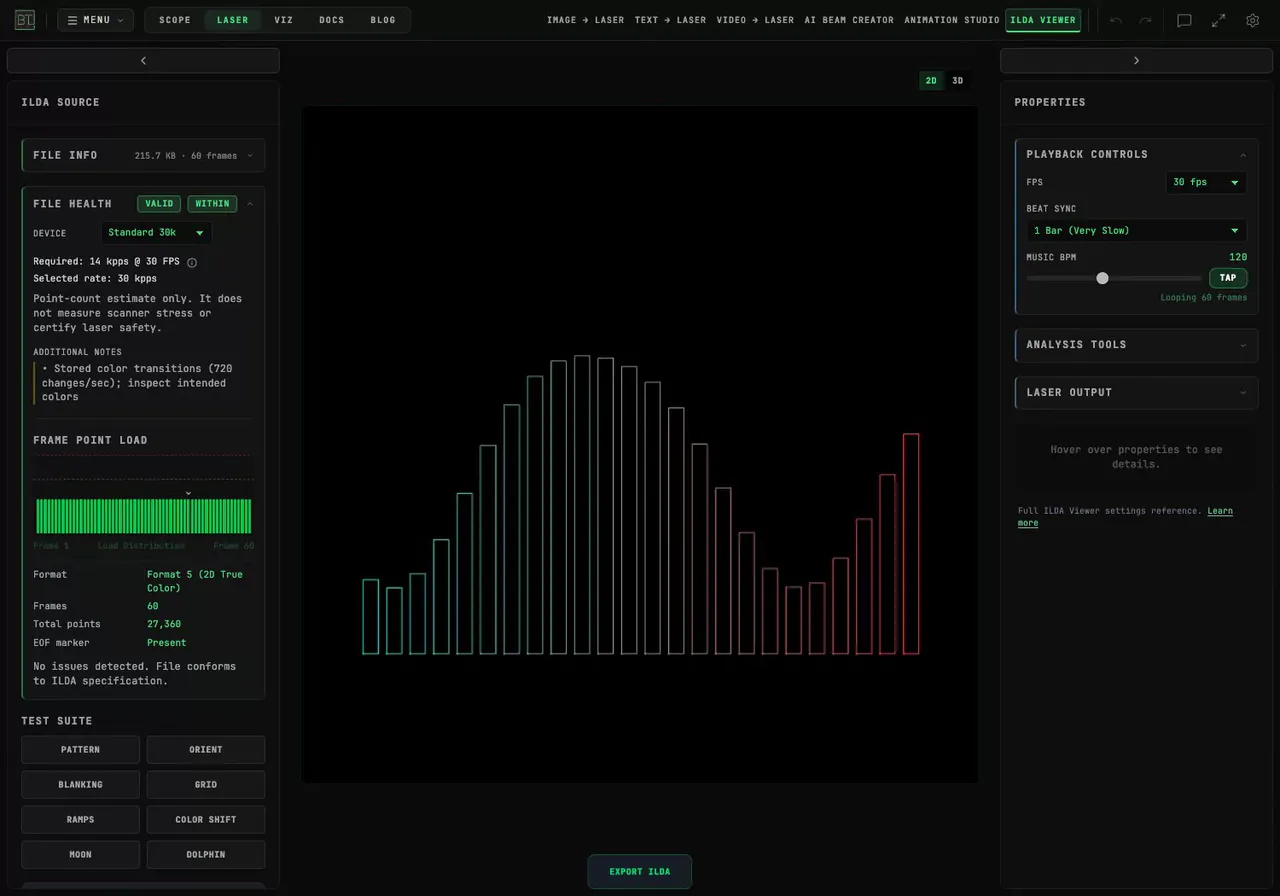Open the MENU dropdown
This screenshot has width=1280, height=896.
95,20
